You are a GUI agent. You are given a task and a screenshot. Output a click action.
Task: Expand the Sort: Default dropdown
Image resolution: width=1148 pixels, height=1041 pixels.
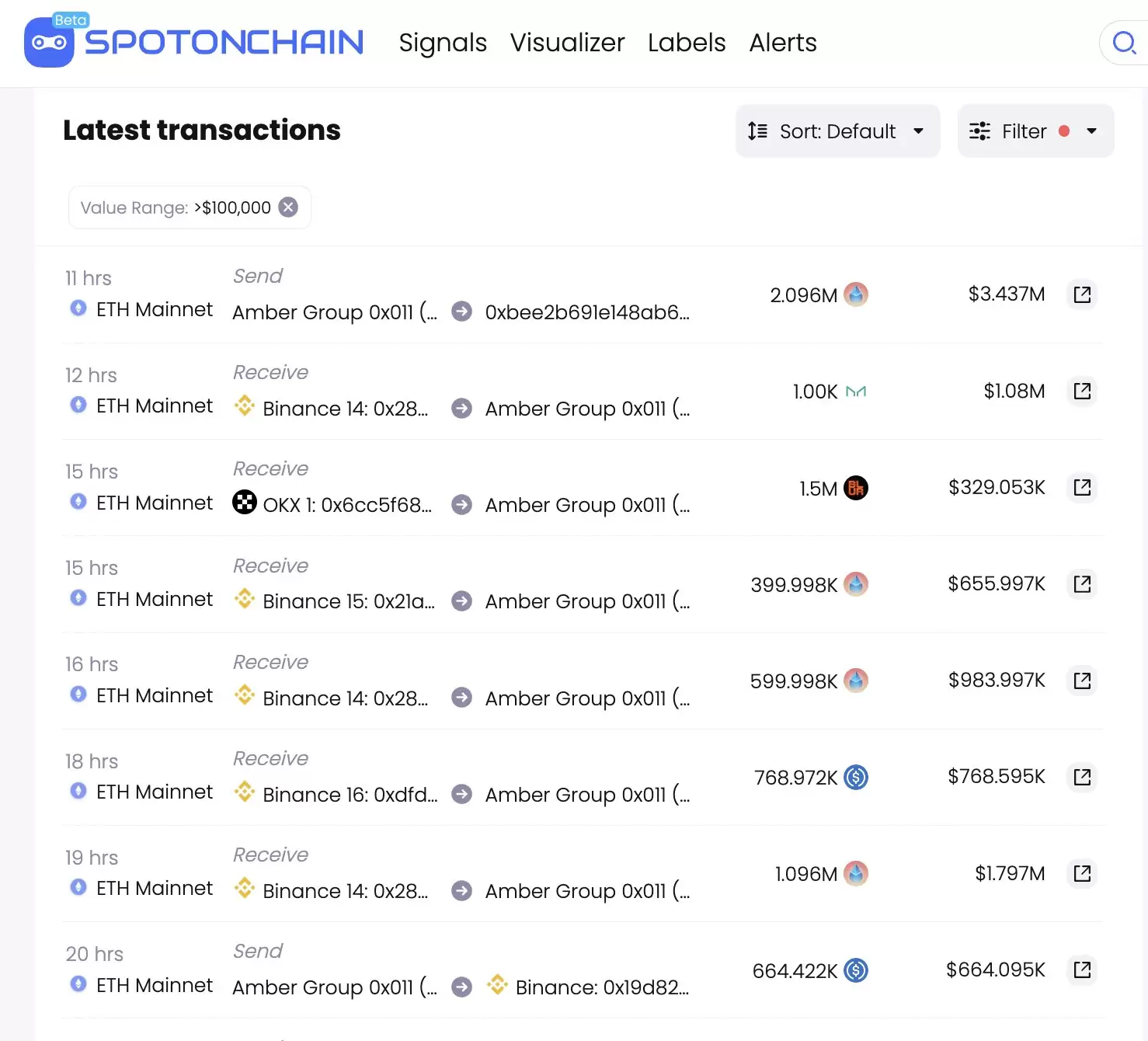pyautogui.click(x=837, y=131)
